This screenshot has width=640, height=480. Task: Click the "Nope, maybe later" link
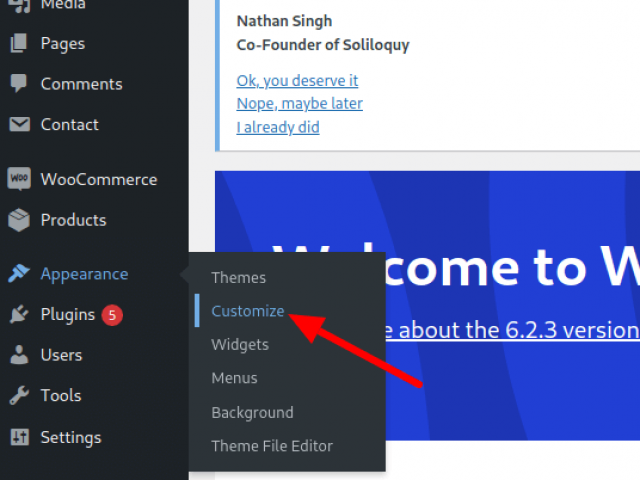pyautogui.click(x=299, y=103)
